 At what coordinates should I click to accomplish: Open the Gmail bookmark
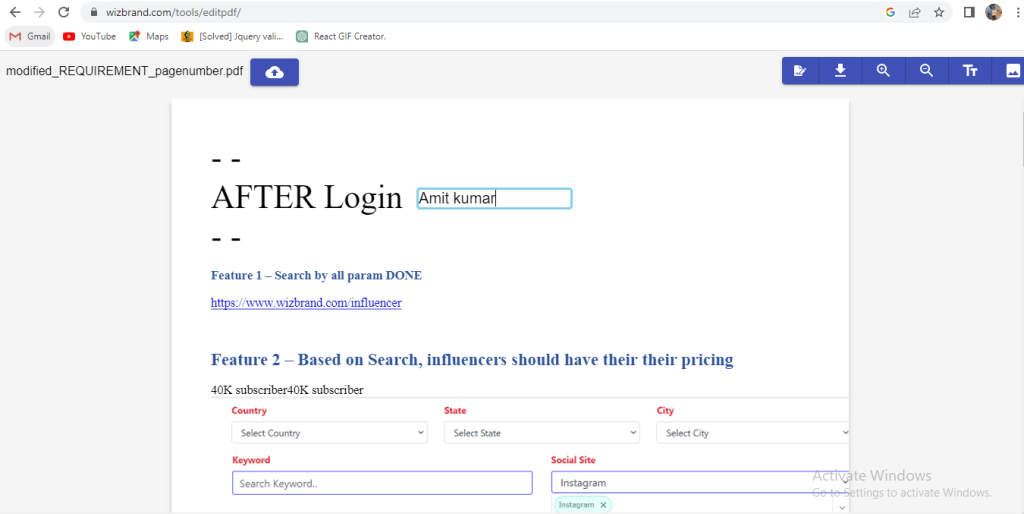point(30,36)
